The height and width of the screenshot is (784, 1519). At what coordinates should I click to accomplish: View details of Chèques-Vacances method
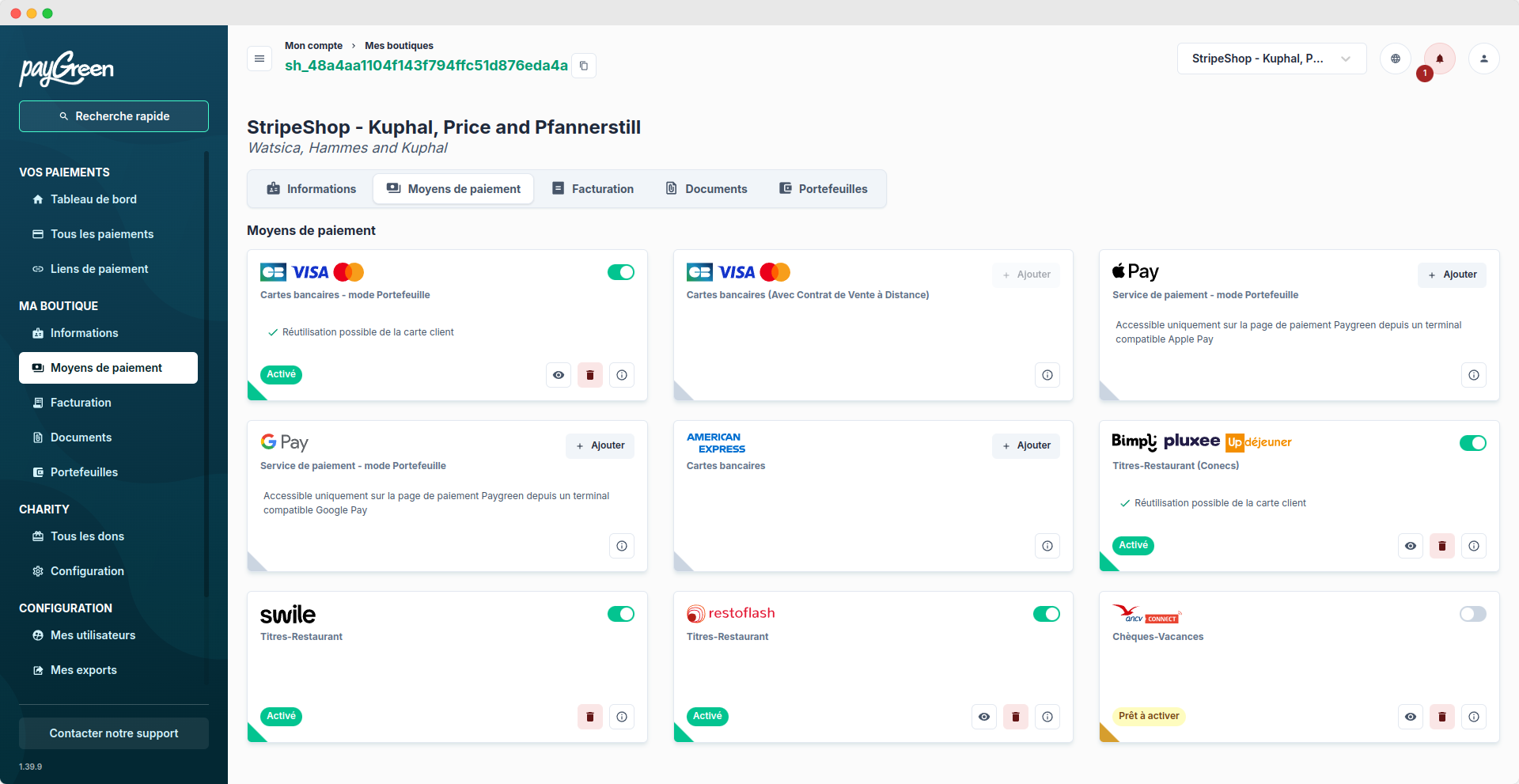coord(1410,717)
